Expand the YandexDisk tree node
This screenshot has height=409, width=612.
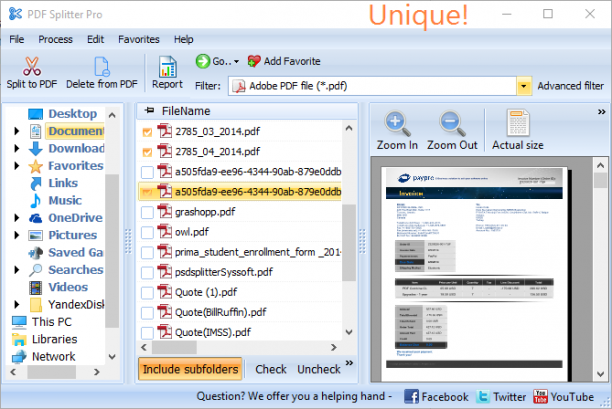point(16,304)
